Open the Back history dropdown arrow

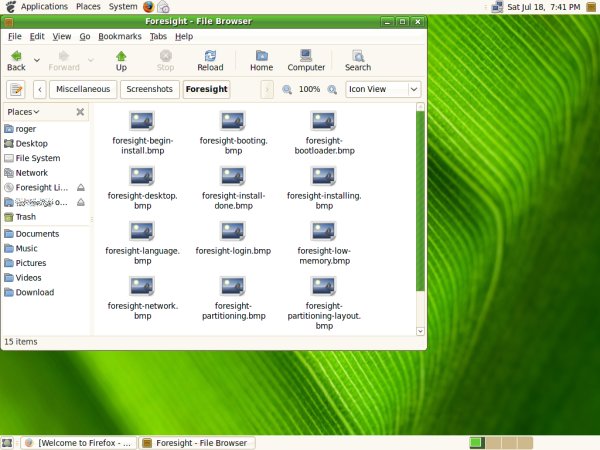(x=35, y=60)
